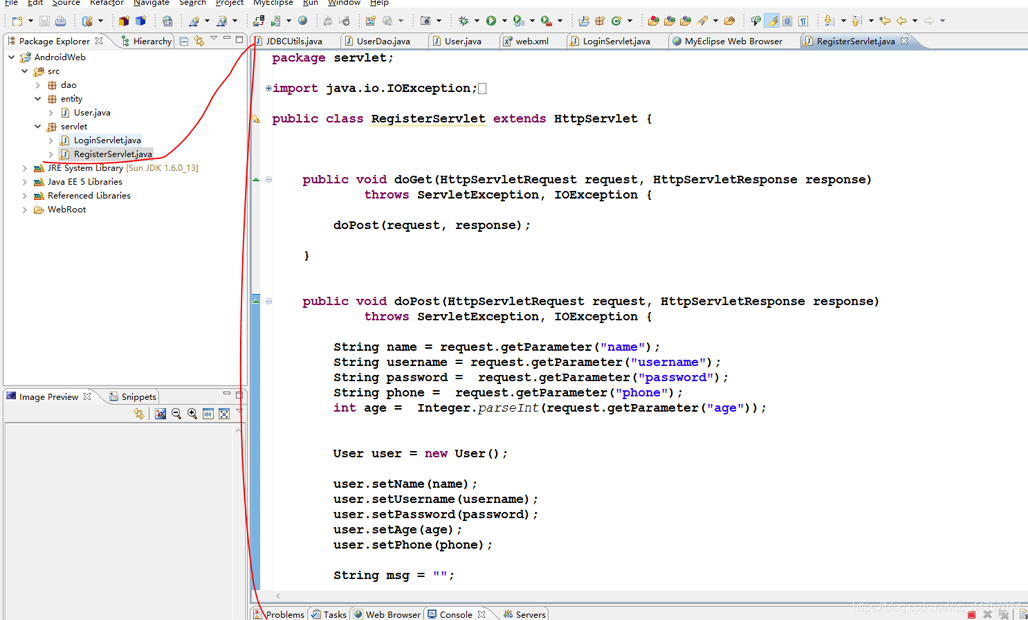Open the MyEclipse menu

click(271, 3)
